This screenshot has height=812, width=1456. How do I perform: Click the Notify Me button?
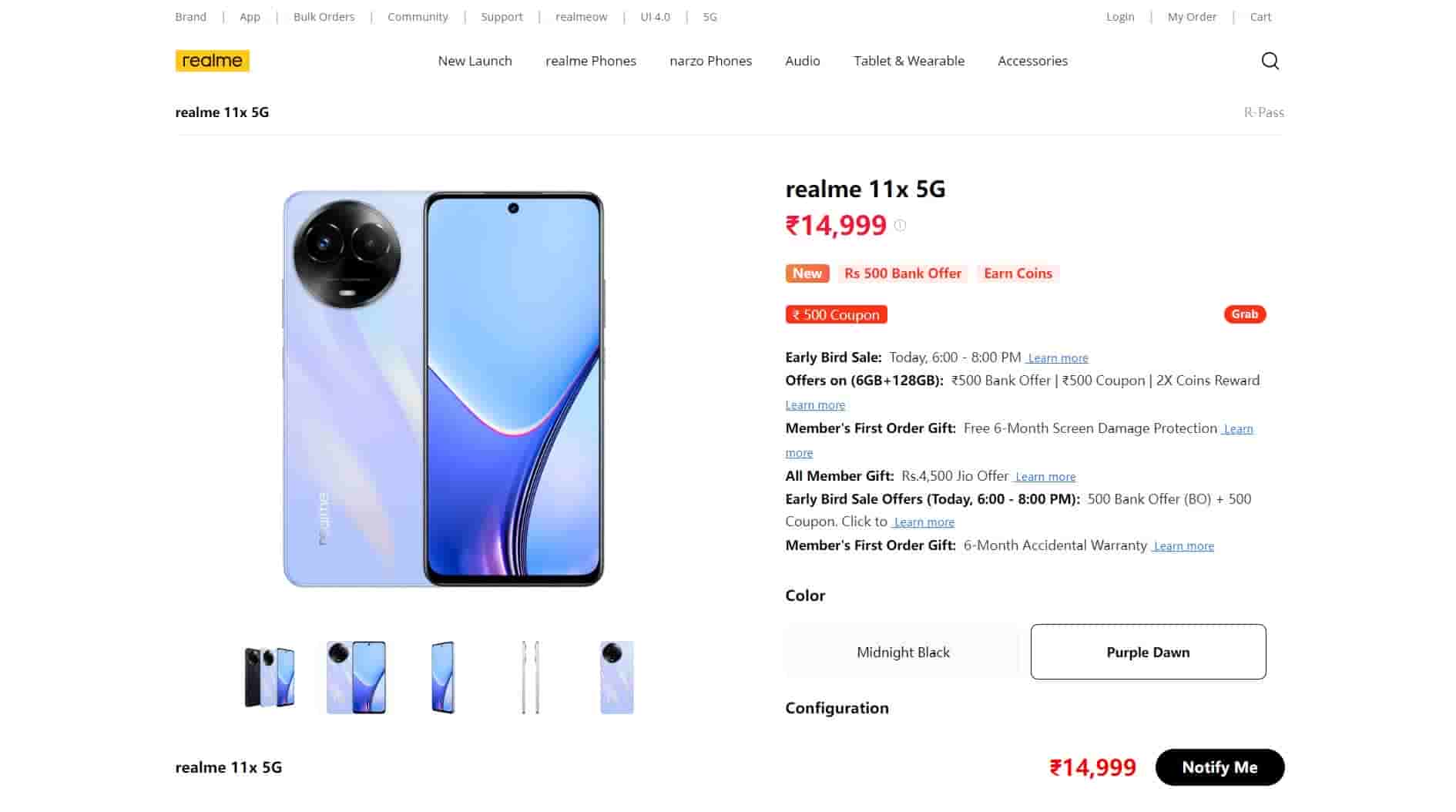(1219, 767)
